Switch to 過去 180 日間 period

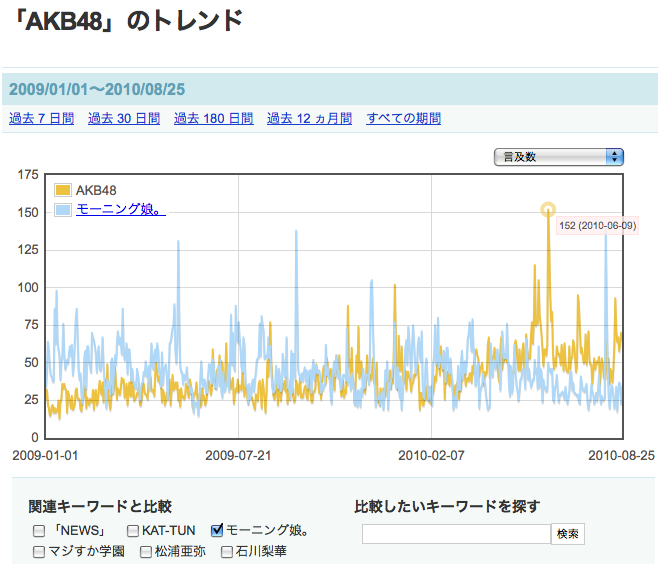coord(214,119)
